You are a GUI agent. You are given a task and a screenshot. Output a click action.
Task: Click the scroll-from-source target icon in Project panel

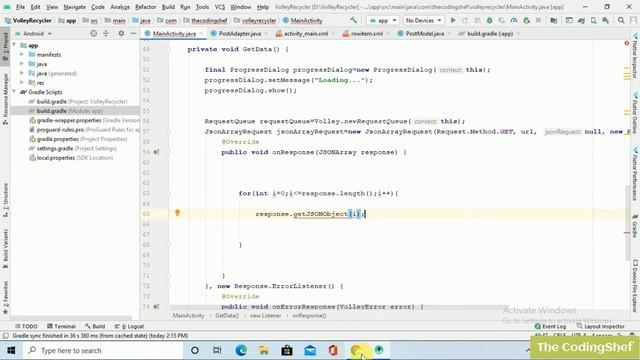pyautogui.click(x=93, y=33)
